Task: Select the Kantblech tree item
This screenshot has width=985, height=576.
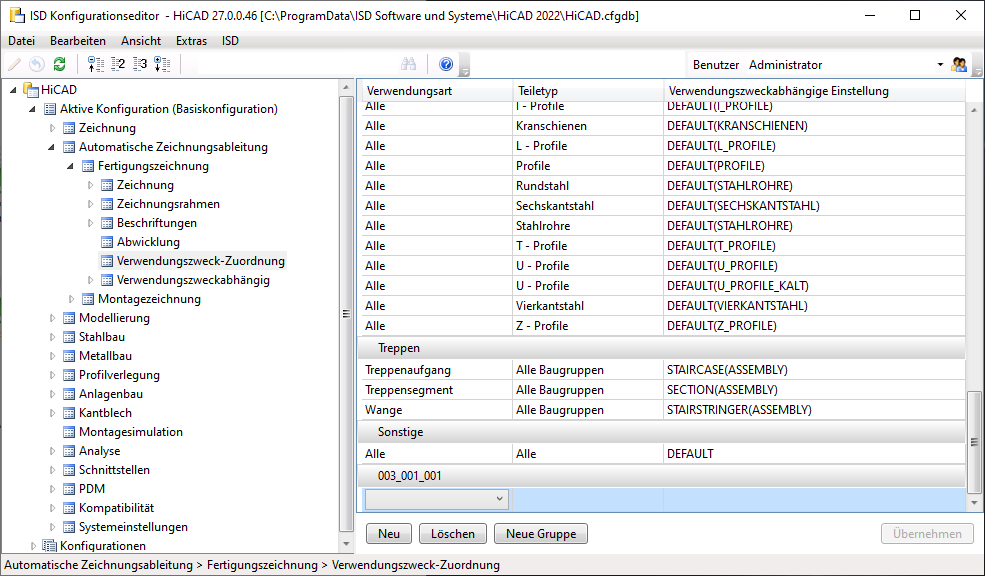Action: (106, 413)
